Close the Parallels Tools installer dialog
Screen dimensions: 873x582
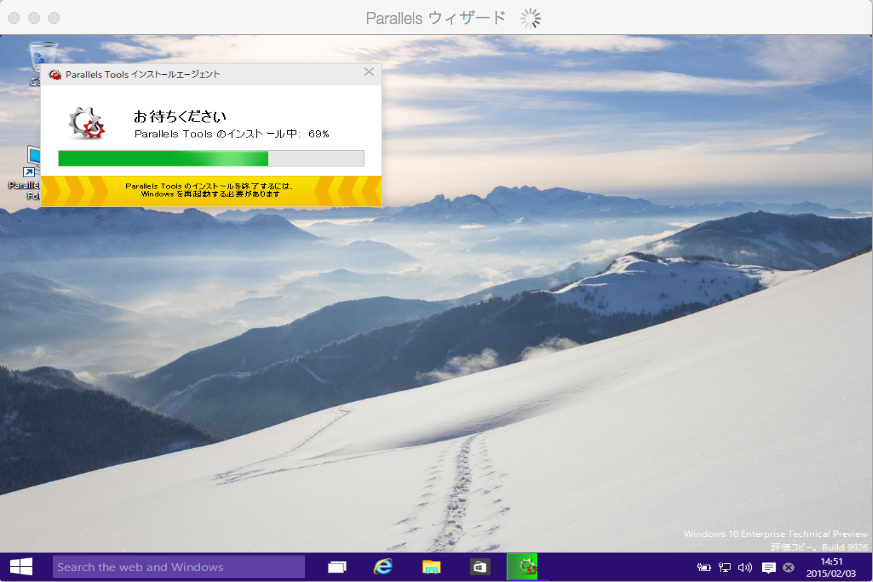click(x=369, y=72)
